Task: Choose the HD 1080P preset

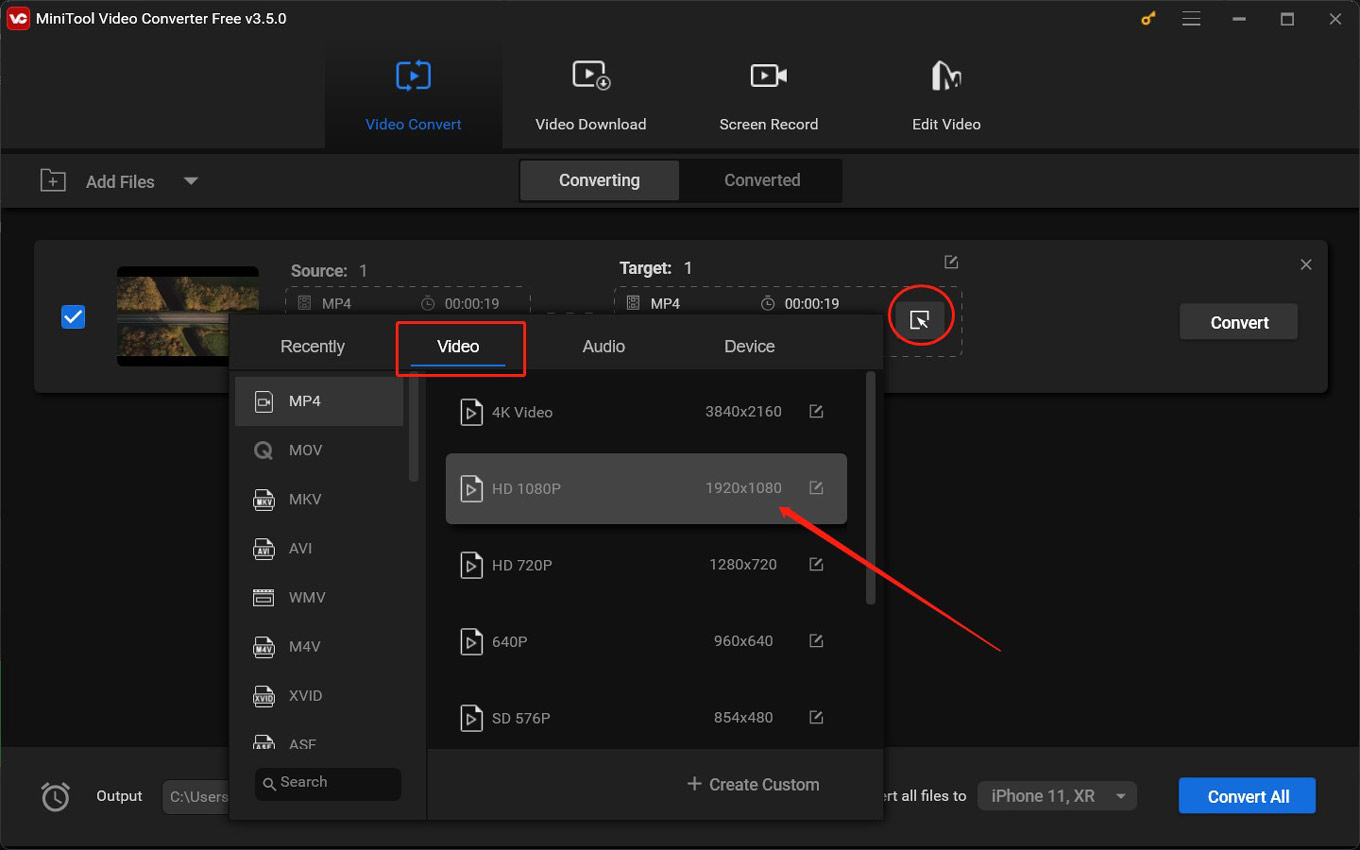Action: (x=646, y=488)
